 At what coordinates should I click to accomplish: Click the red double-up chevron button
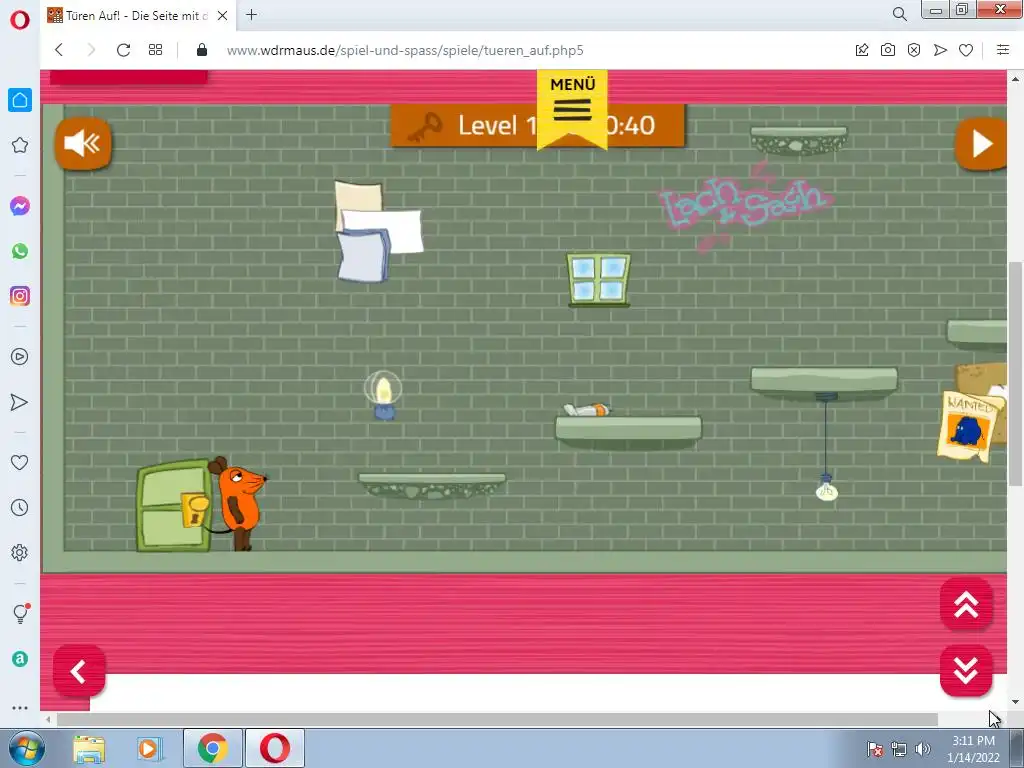pos(966,605)
